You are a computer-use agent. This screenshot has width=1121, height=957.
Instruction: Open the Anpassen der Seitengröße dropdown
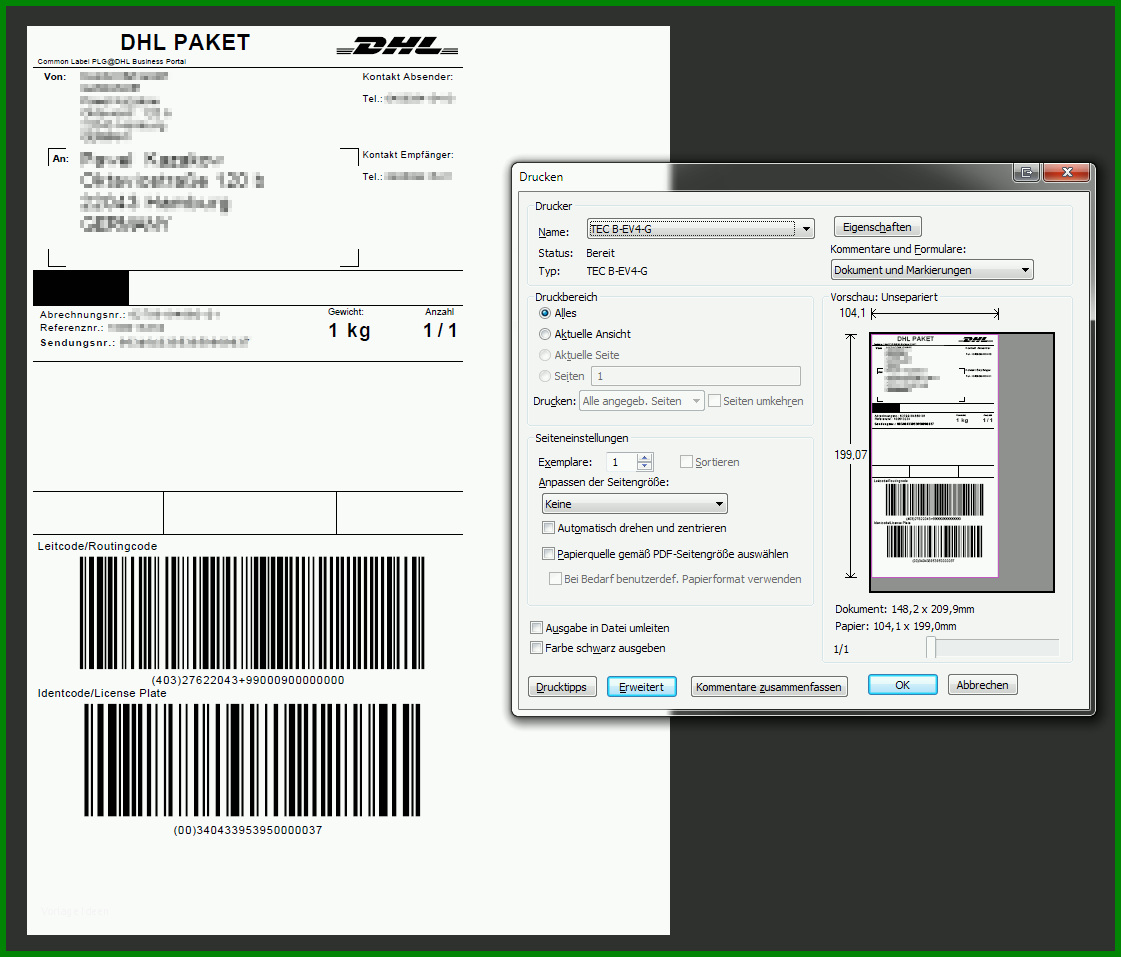coord(634,504)
